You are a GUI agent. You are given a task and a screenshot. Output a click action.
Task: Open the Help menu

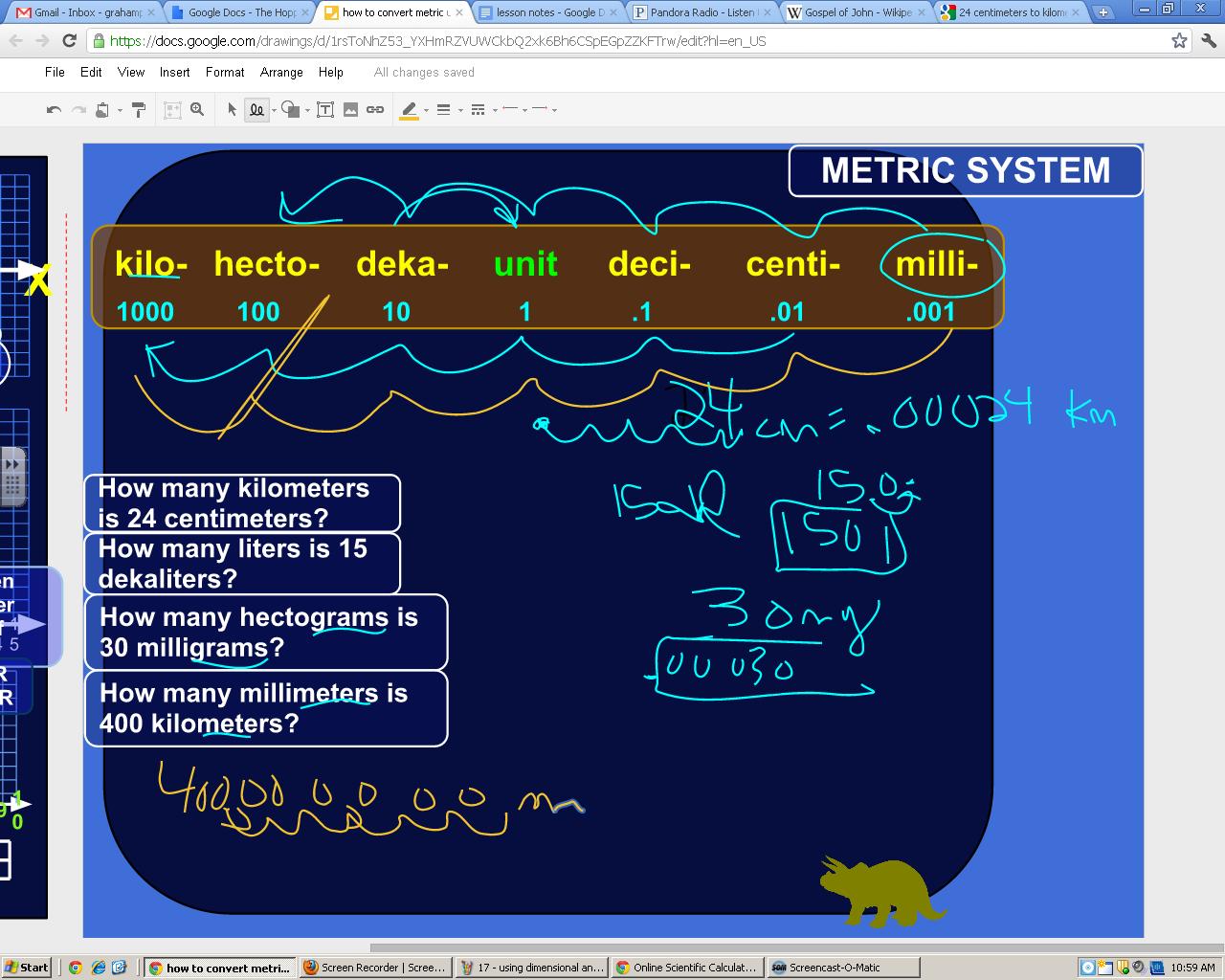(x=331, y=72)
